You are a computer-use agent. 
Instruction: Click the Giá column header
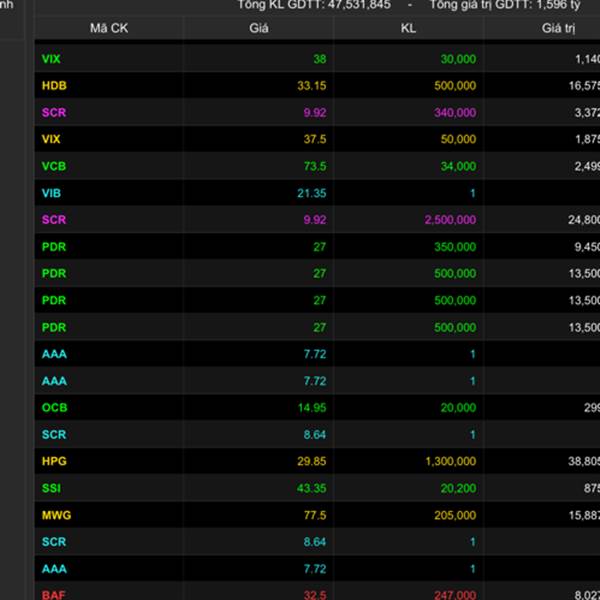(259, 28)
